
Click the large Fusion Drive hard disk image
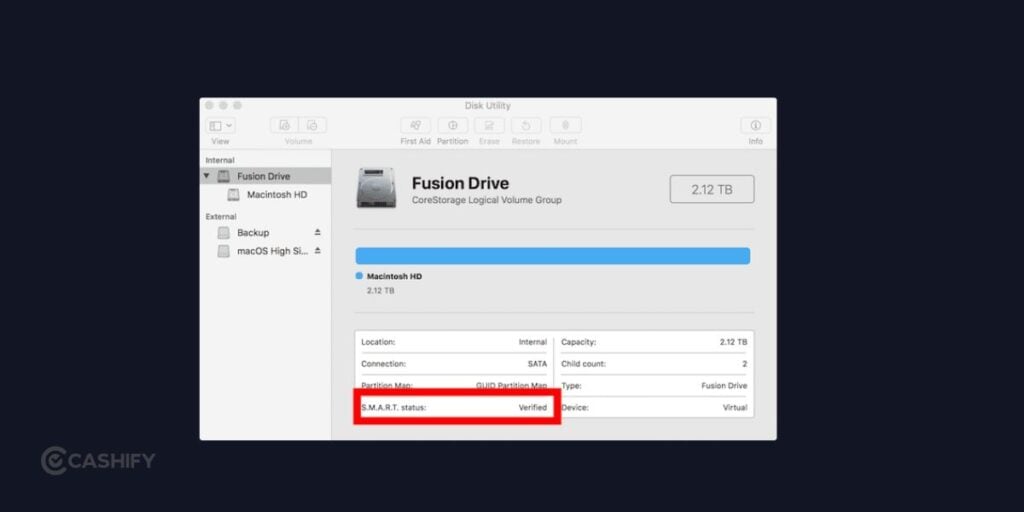[376, 188]
